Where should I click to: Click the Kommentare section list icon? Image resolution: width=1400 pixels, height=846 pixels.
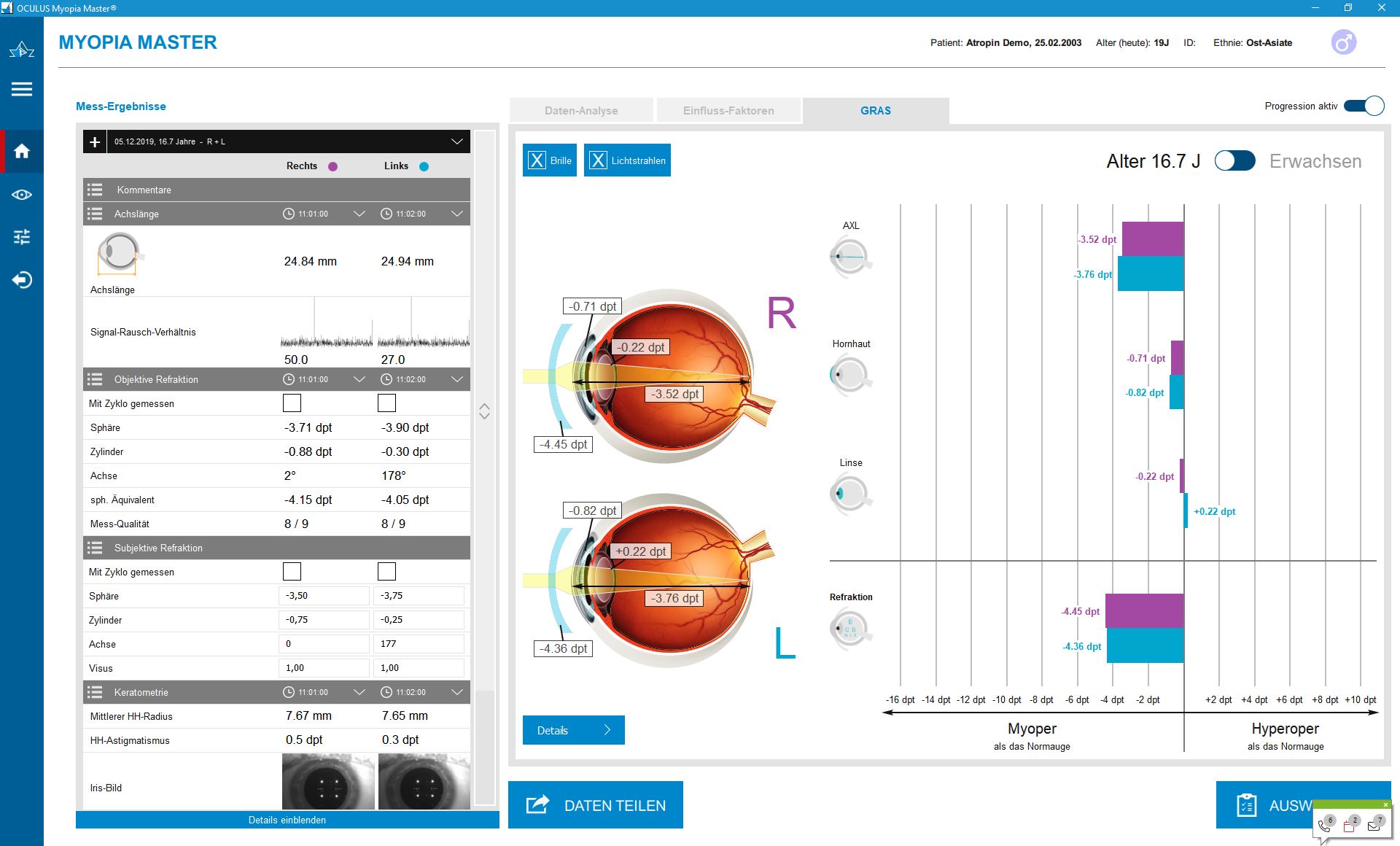click(x=95, y=190)
